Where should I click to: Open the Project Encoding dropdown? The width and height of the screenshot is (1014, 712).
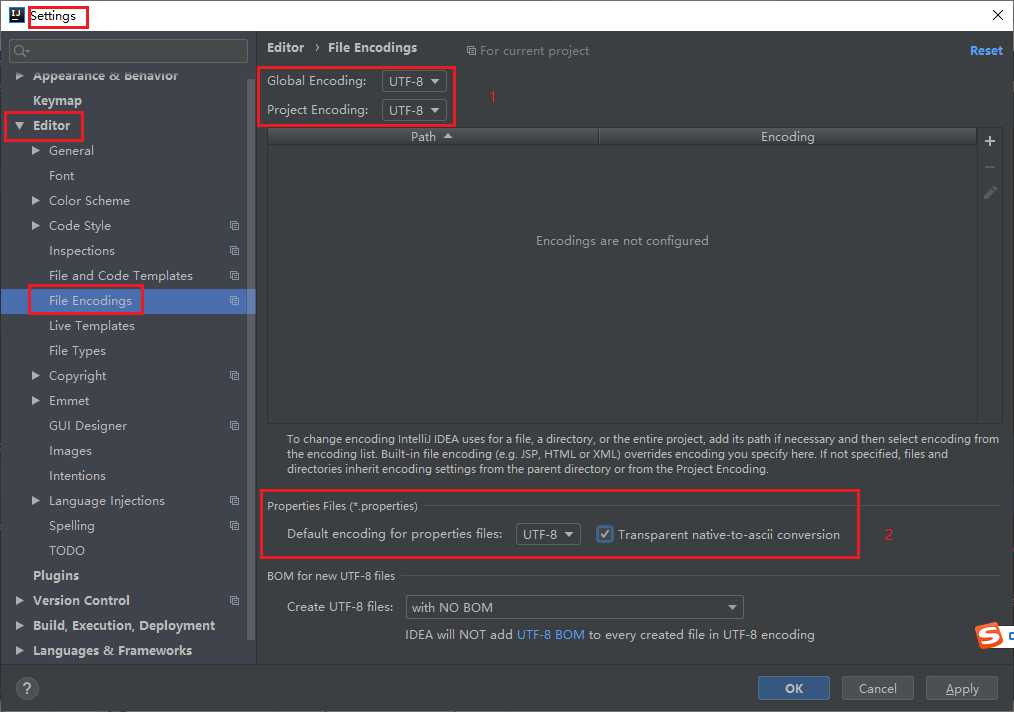pos(414,110)
